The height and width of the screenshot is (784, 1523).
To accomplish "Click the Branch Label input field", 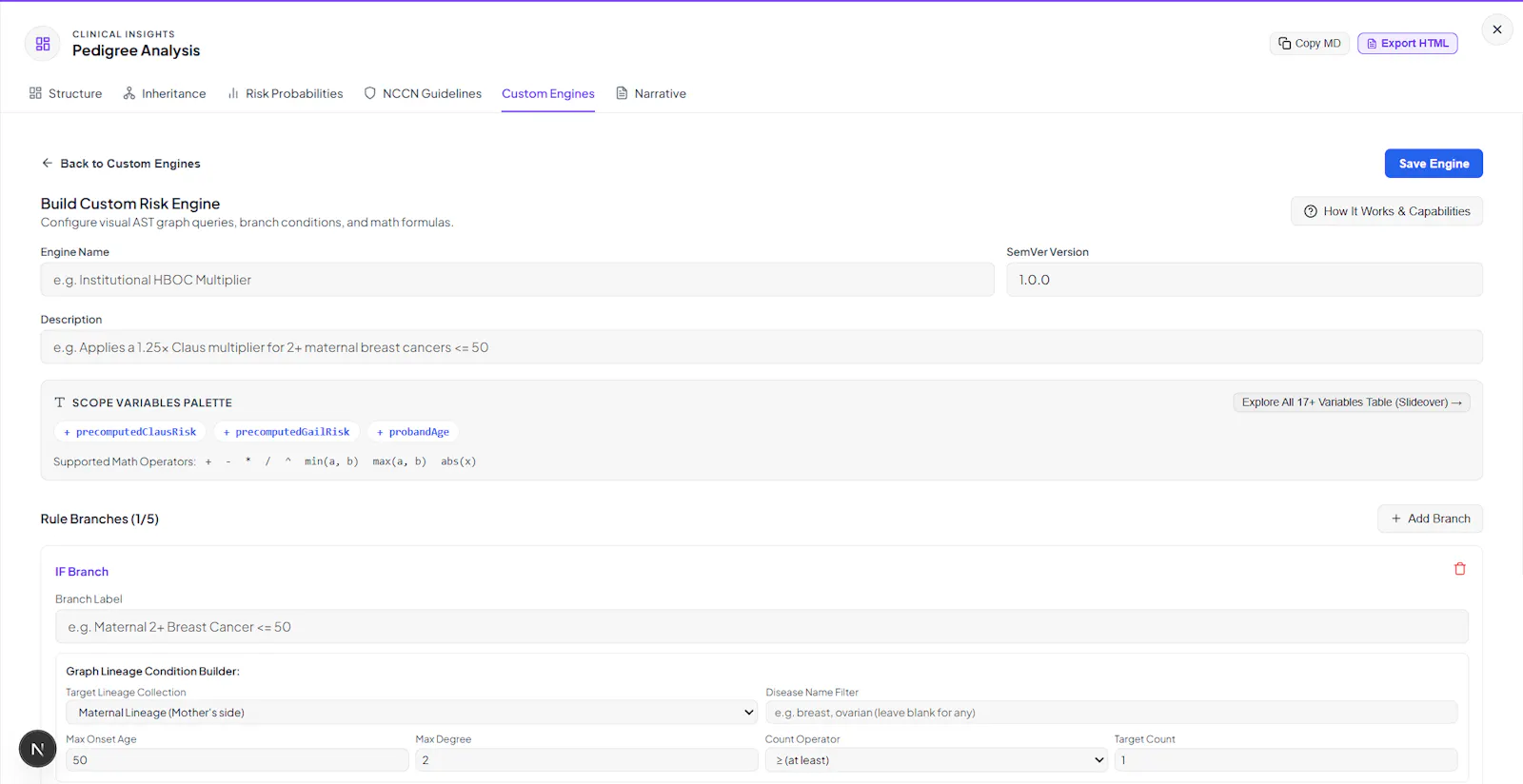I will click(x=761, y=627).
